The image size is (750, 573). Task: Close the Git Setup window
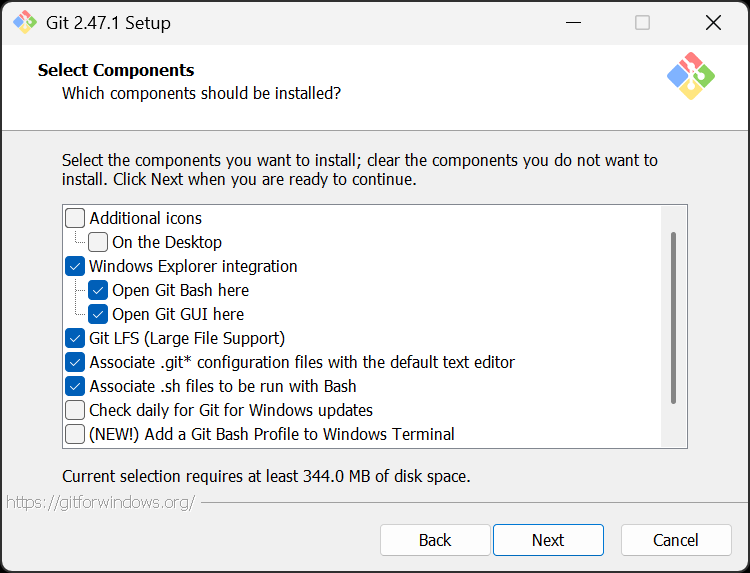click(x=713, y=22)
